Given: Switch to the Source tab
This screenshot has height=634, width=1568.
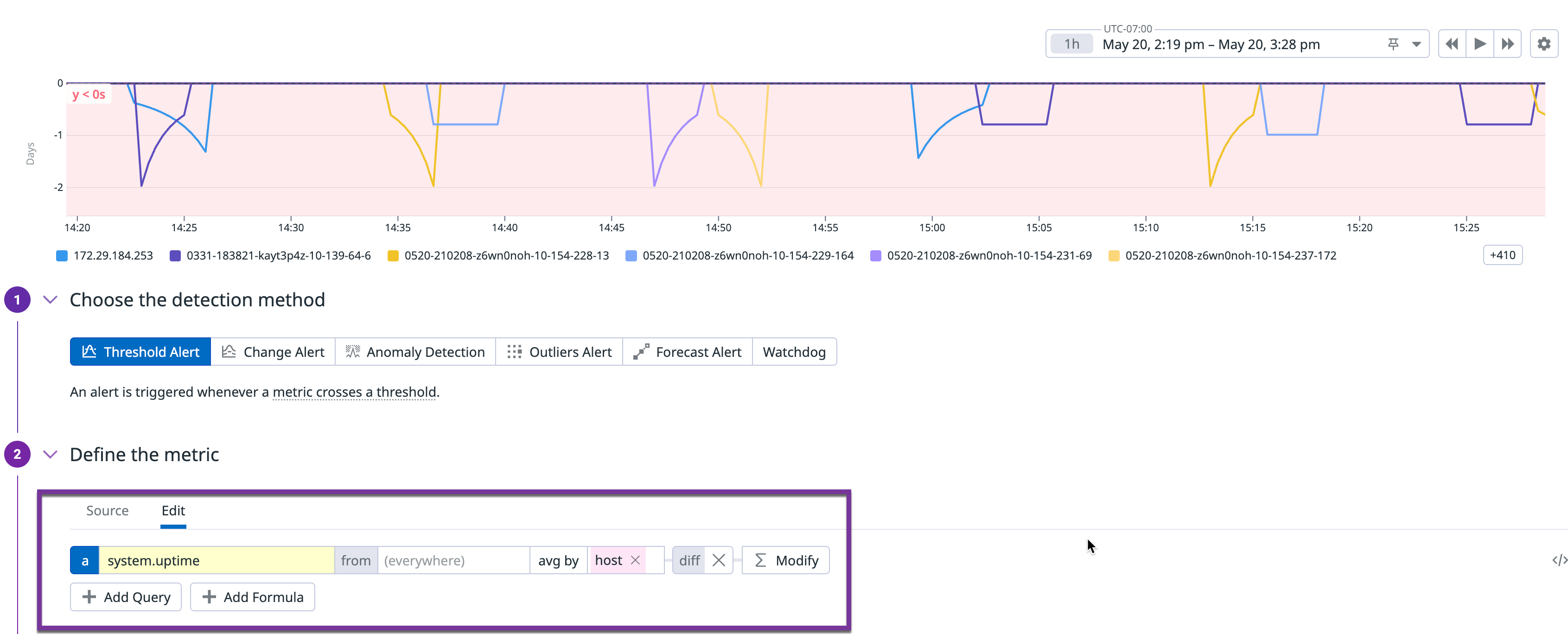Looking at the screenshot, I should 107,510.
